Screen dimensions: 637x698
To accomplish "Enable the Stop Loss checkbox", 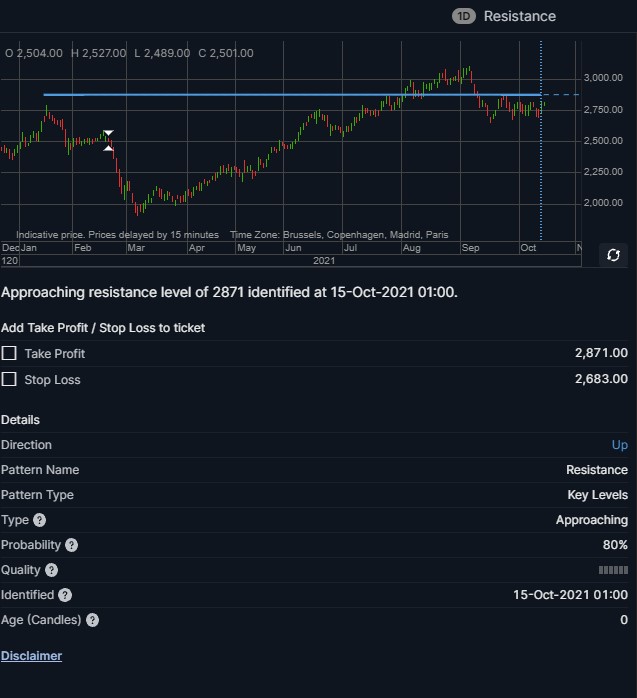I will click(x=9, y=379).
